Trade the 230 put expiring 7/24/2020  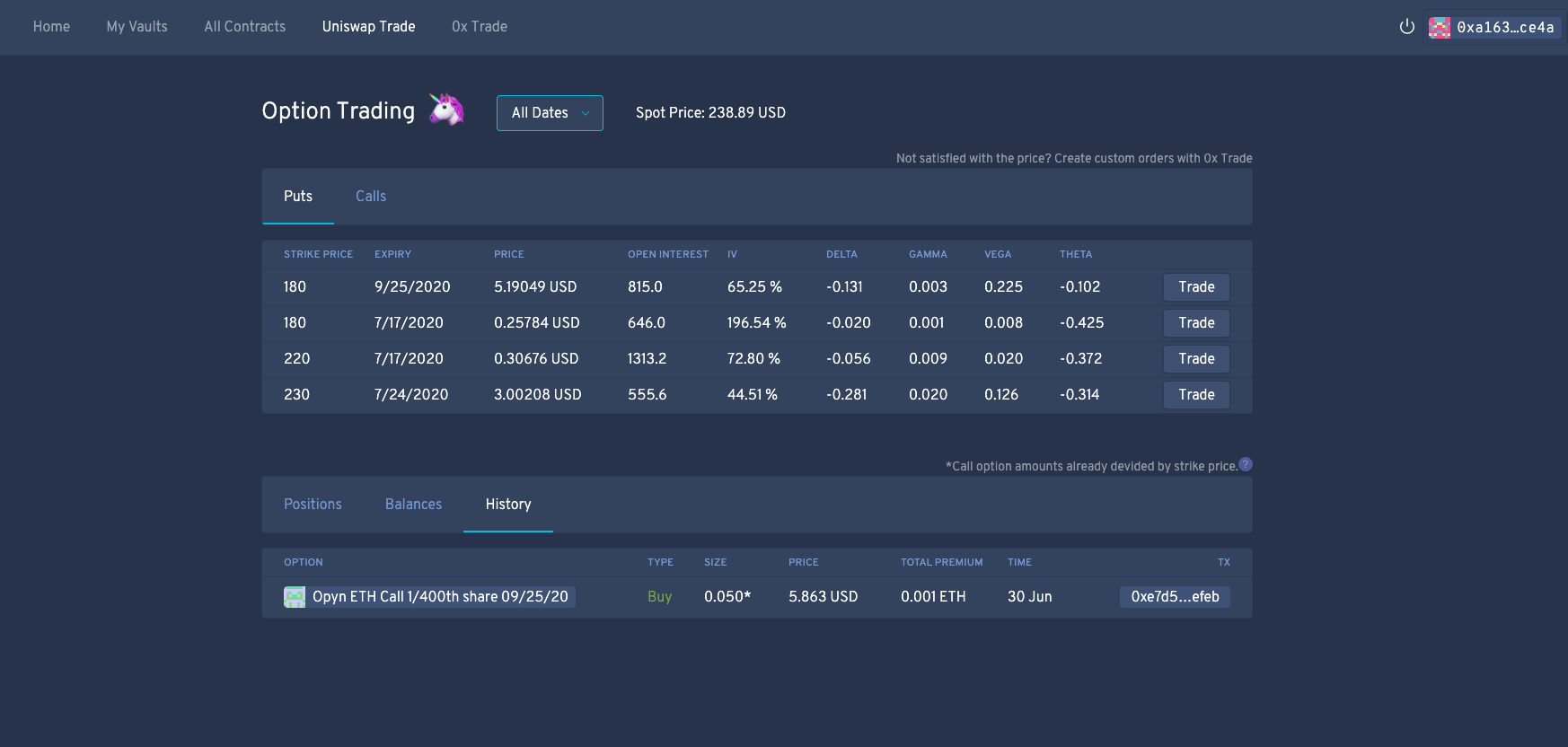(1196, 395)
